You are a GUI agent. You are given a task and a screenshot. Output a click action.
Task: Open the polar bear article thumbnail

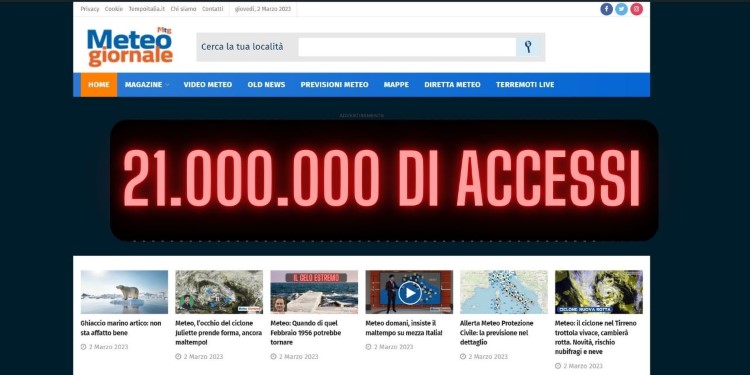click(x=124, y=292)
